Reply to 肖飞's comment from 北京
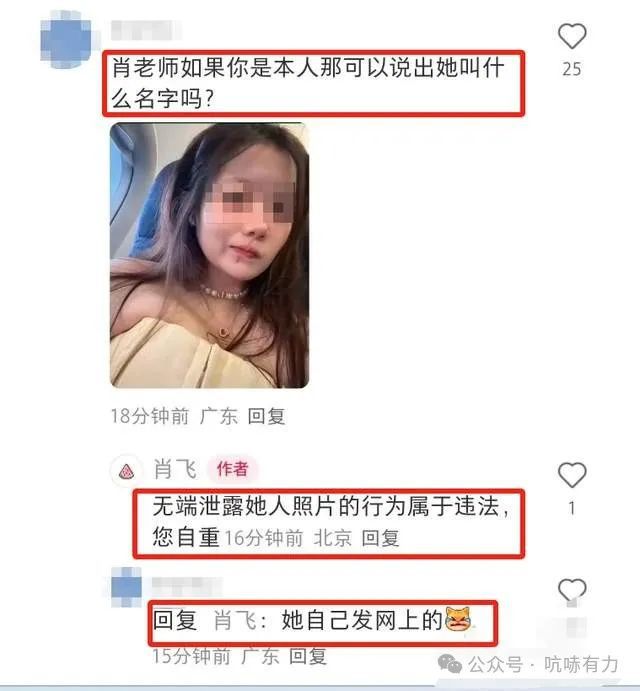The image size is (640, 691). pyautogui.click(x=380, y=538)
